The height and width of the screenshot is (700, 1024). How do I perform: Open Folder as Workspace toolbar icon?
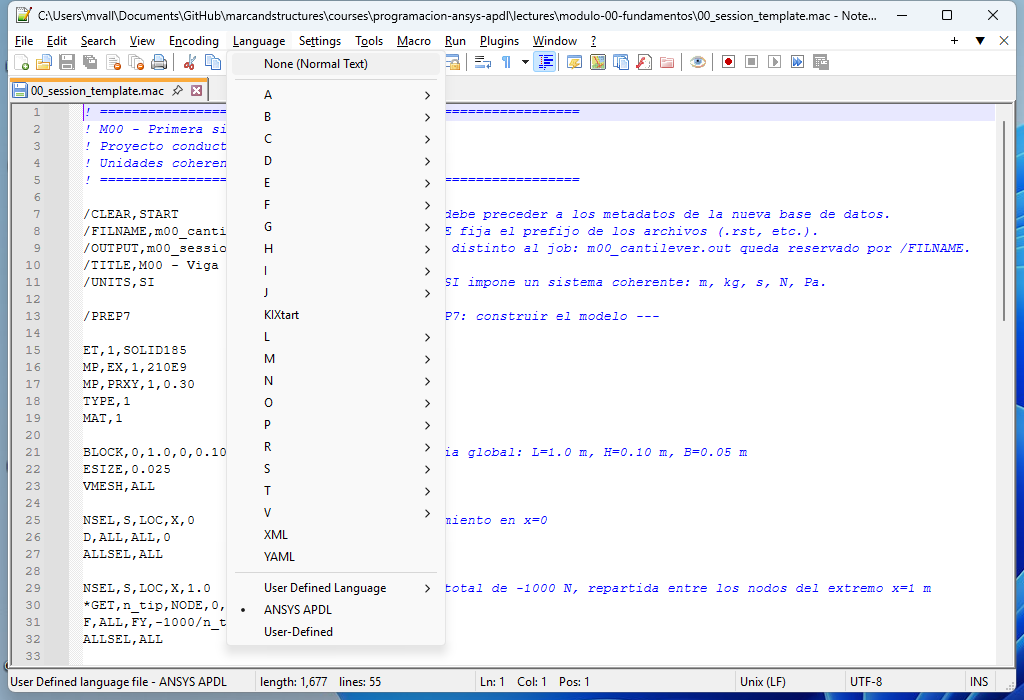667,63
